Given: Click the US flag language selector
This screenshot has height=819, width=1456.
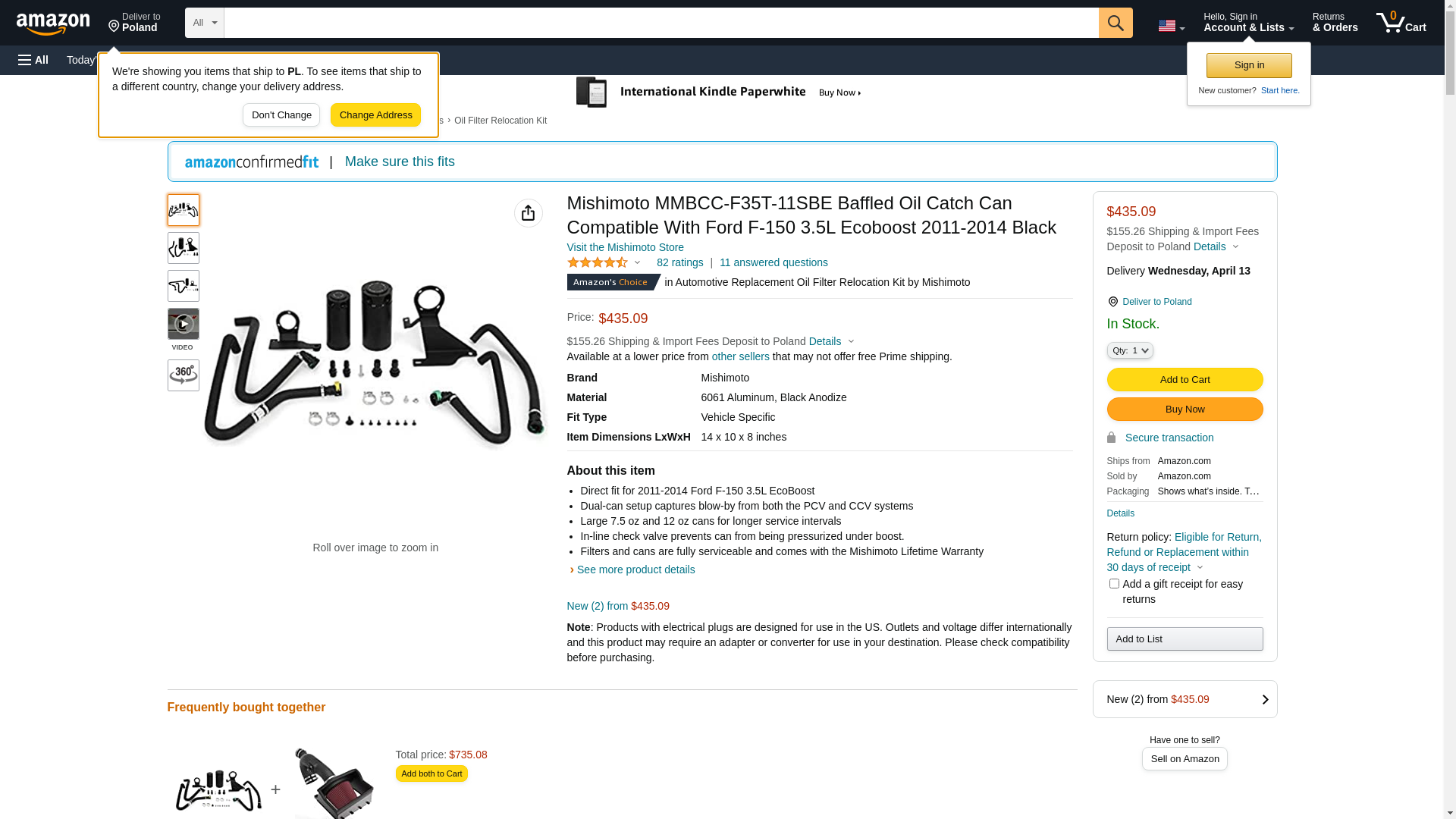Looking at the screenshot, I should [x=1171, y=26].
